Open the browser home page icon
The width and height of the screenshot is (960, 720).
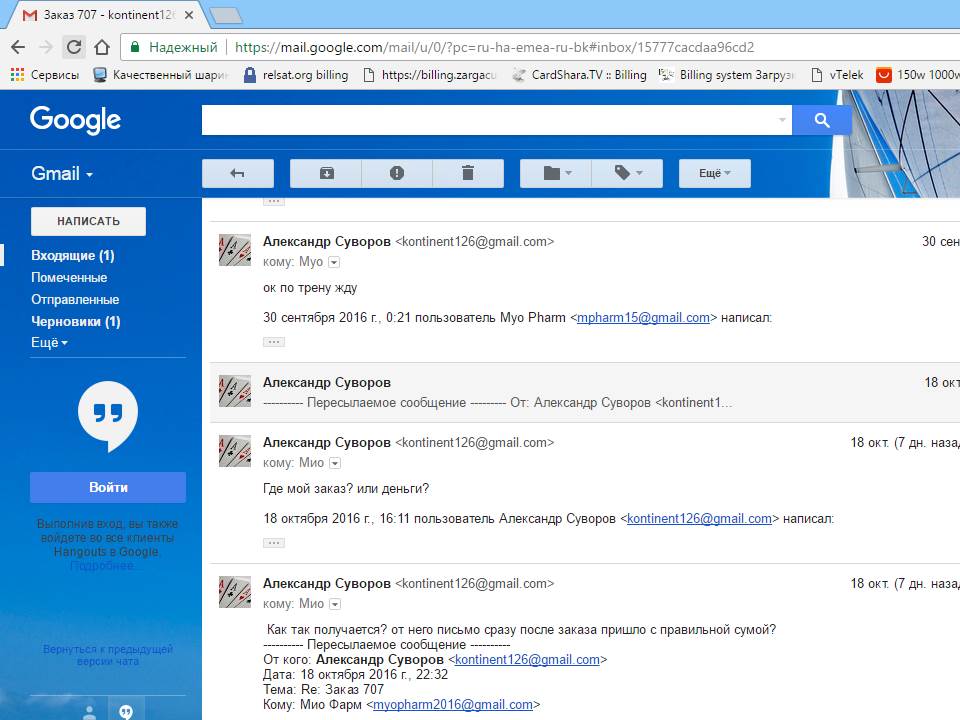click(x=102, y=47)
